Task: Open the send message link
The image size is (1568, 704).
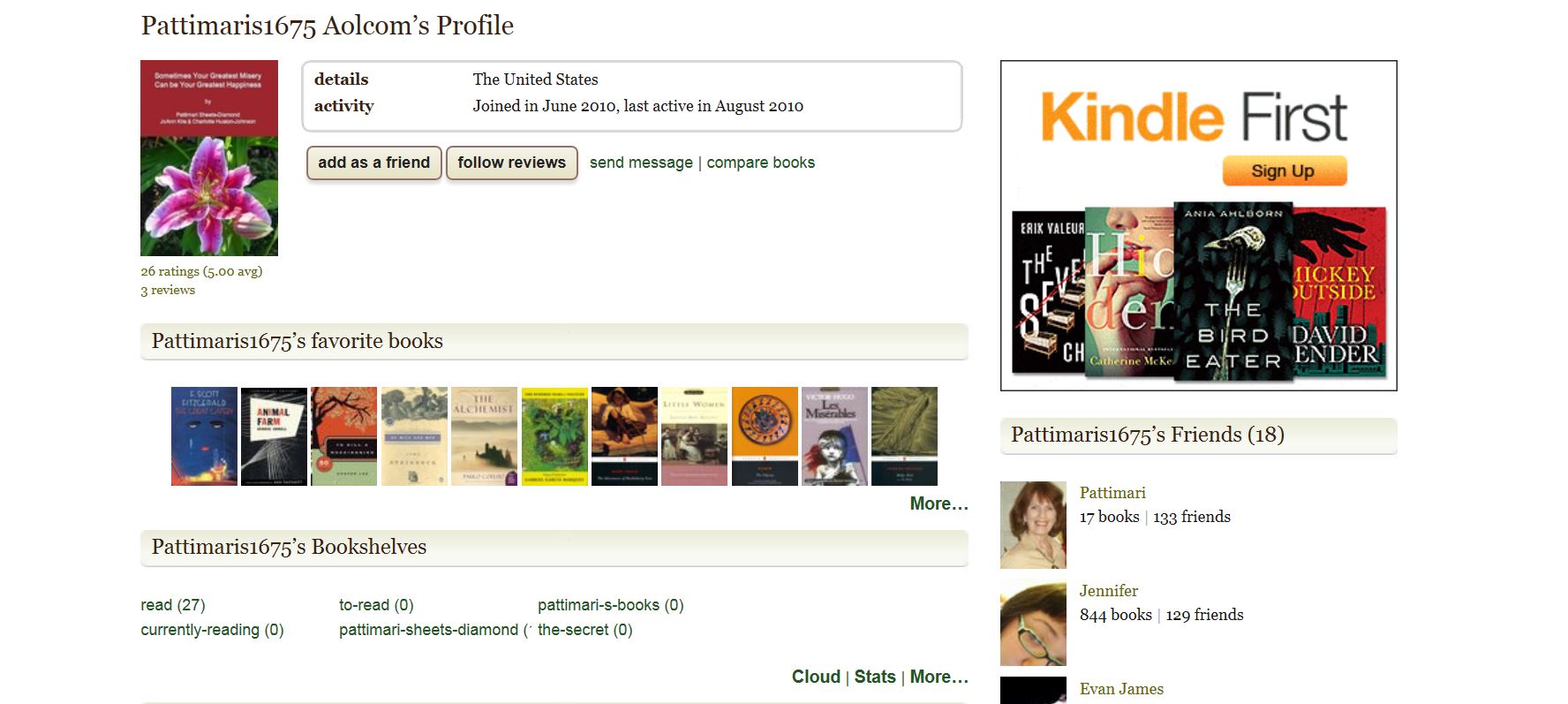Action: click(641, 163)
